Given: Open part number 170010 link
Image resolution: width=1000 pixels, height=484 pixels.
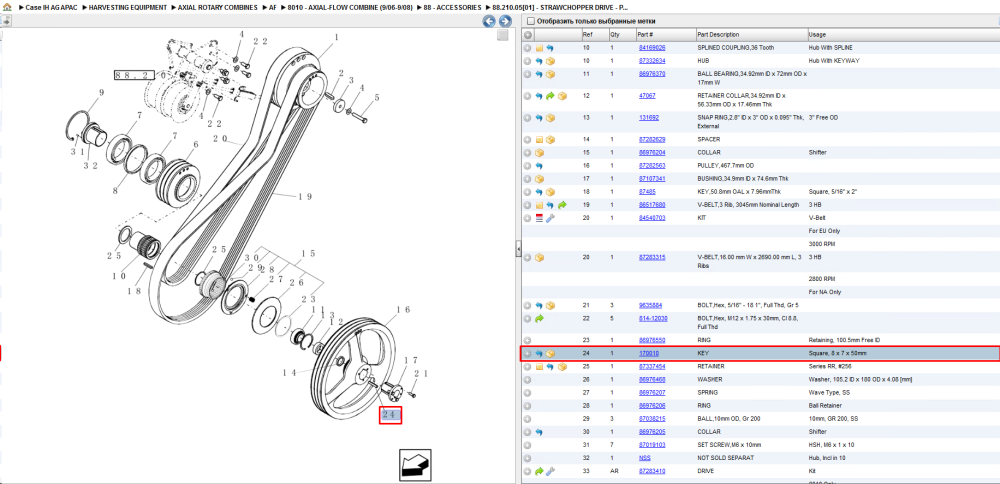Looking at the screenshot, I should point(649,353).
